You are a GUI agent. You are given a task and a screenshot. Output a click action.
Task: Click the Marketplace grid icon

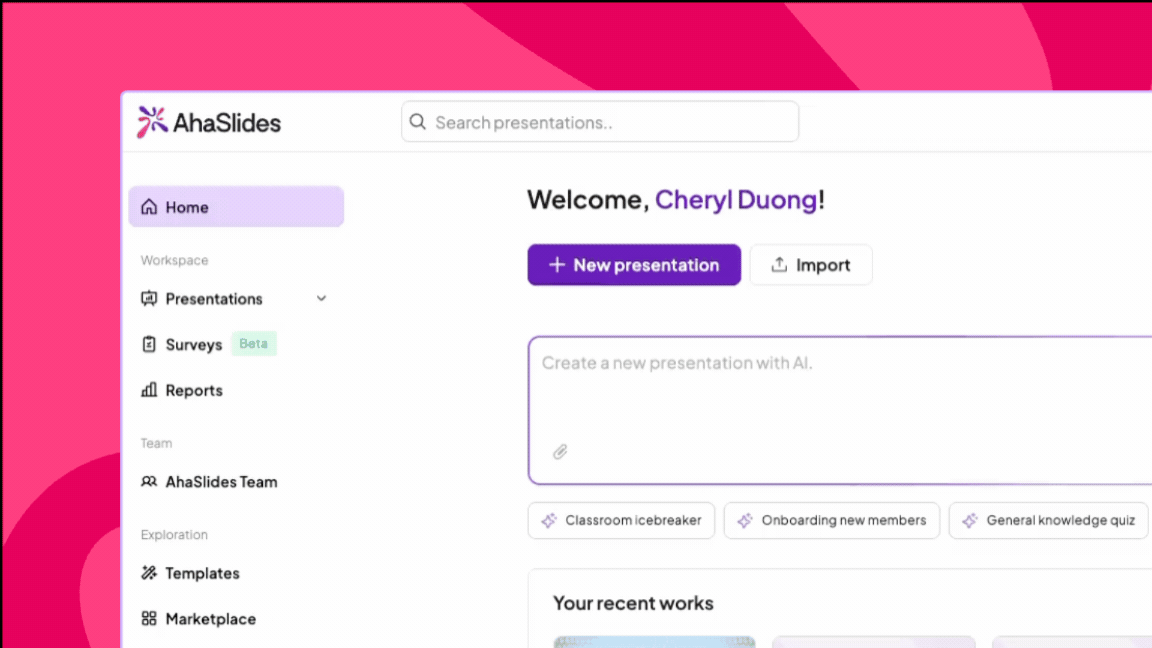[x=149, y=619]
